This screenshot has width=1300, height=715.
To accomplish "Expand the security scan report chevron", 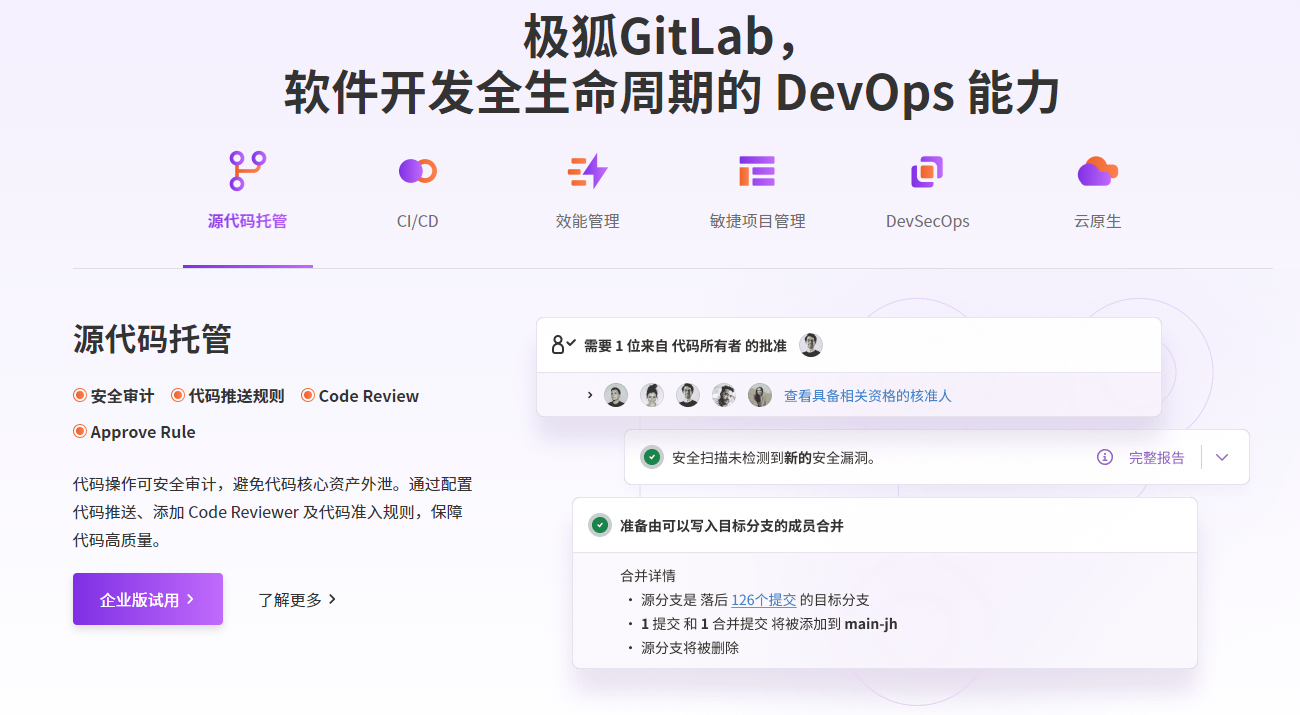I will 1222,457.
